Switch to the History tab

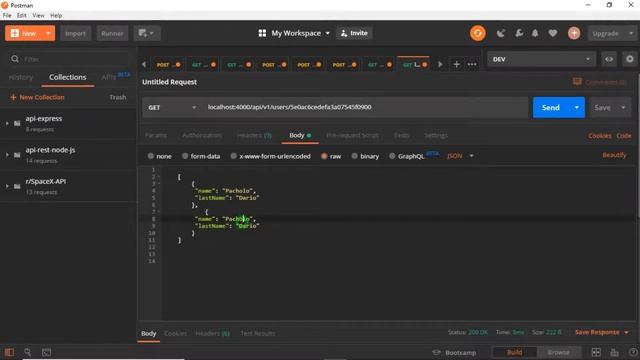click(x=21, y=77)
